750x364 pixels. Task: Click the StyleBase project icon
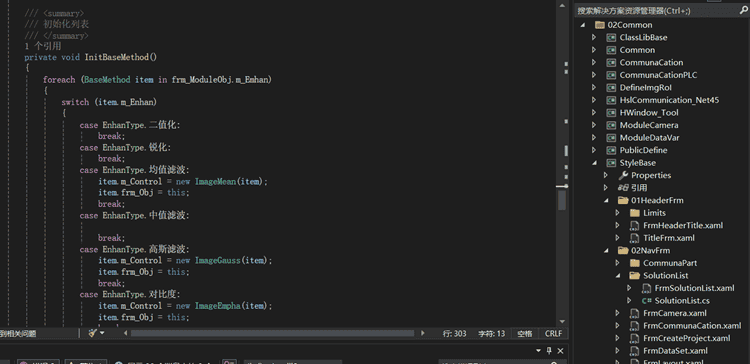[x=611, y=163]
